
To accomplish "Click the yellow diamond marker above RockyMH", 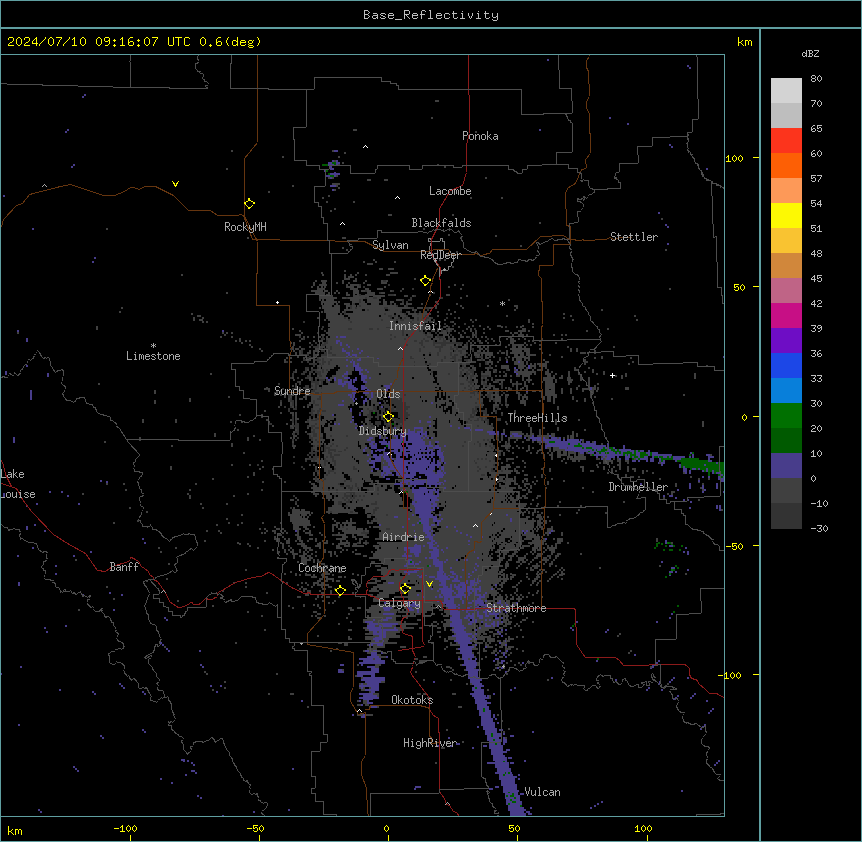I will click(250, 204).
